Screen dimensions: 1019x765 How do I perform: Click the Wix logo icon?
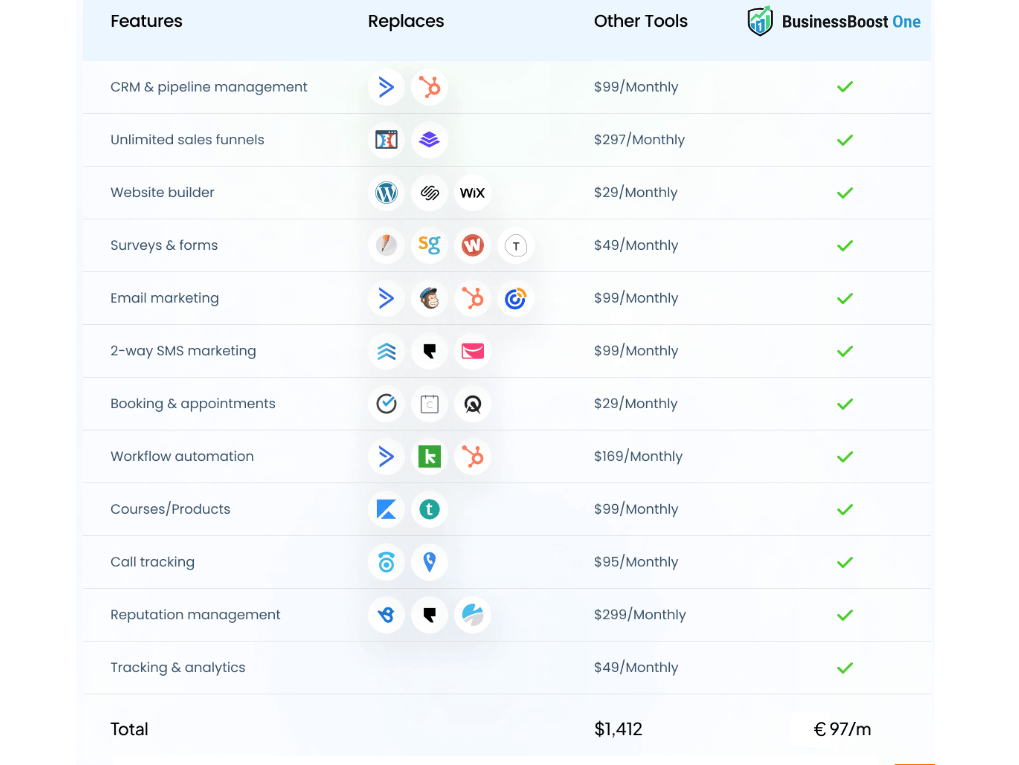click(472, 193)
